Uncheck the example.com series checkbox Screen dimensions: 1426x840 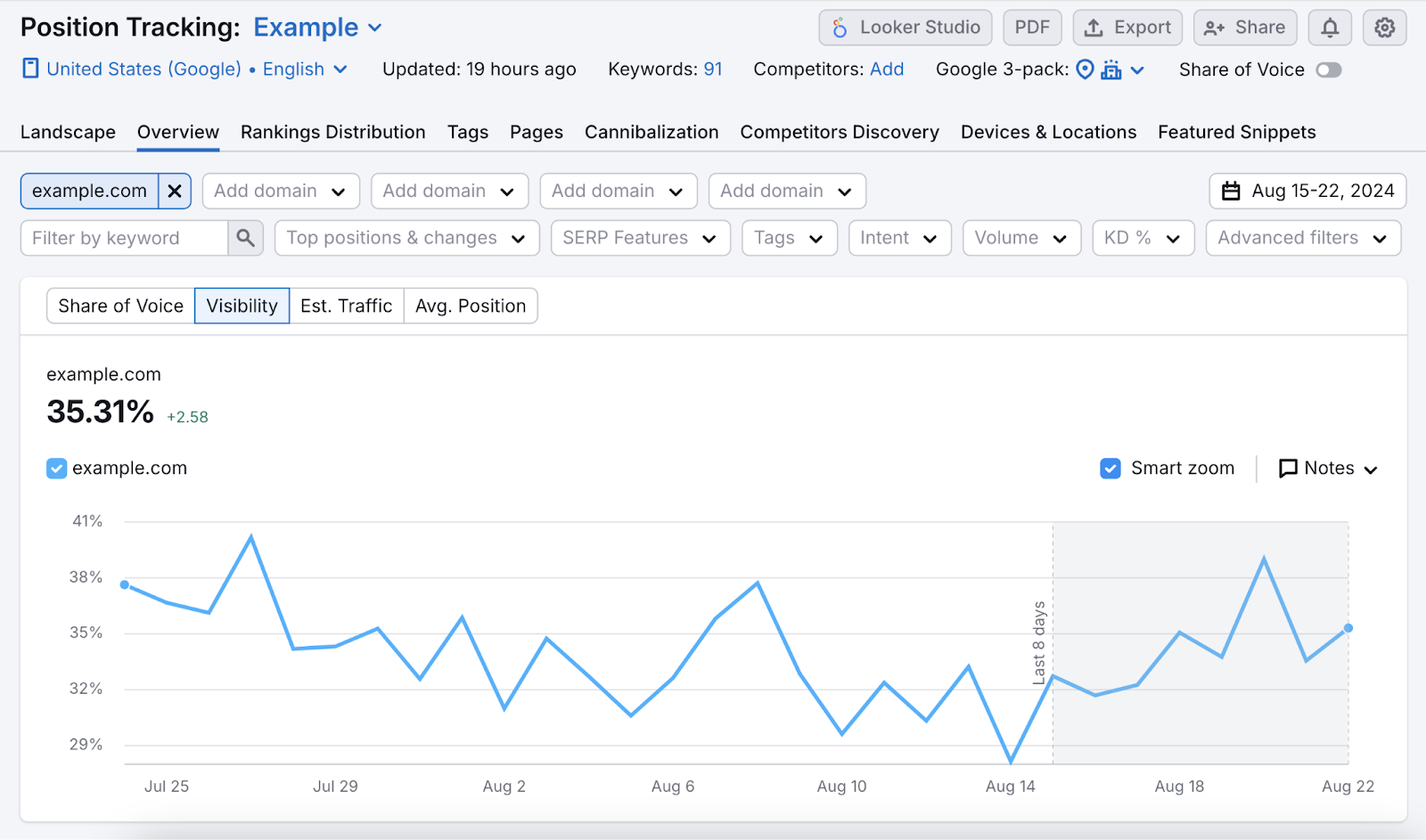coord(56,468)
